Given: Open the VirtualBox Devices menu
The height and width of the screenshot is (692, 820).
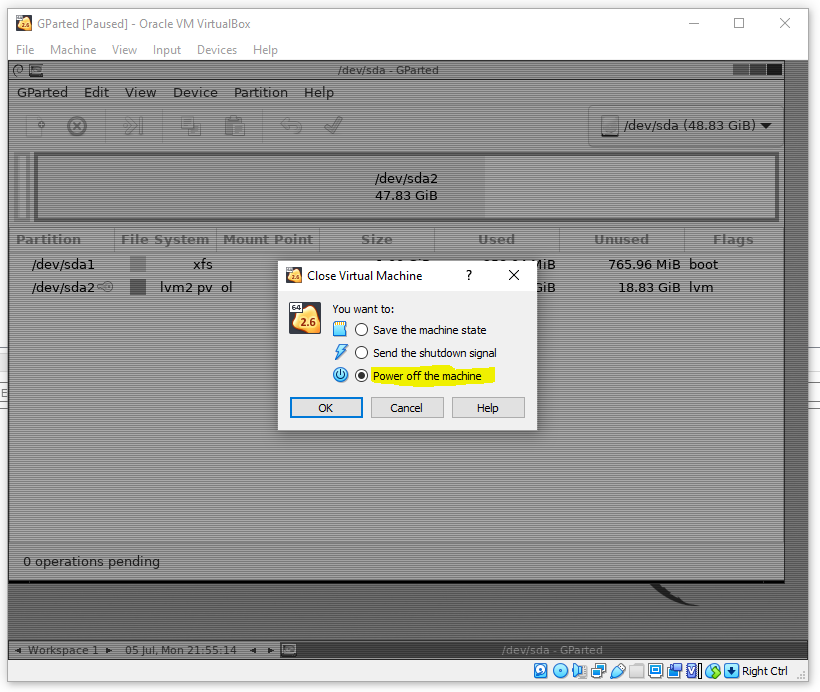Looking at the screenshot, I should 217,50.
